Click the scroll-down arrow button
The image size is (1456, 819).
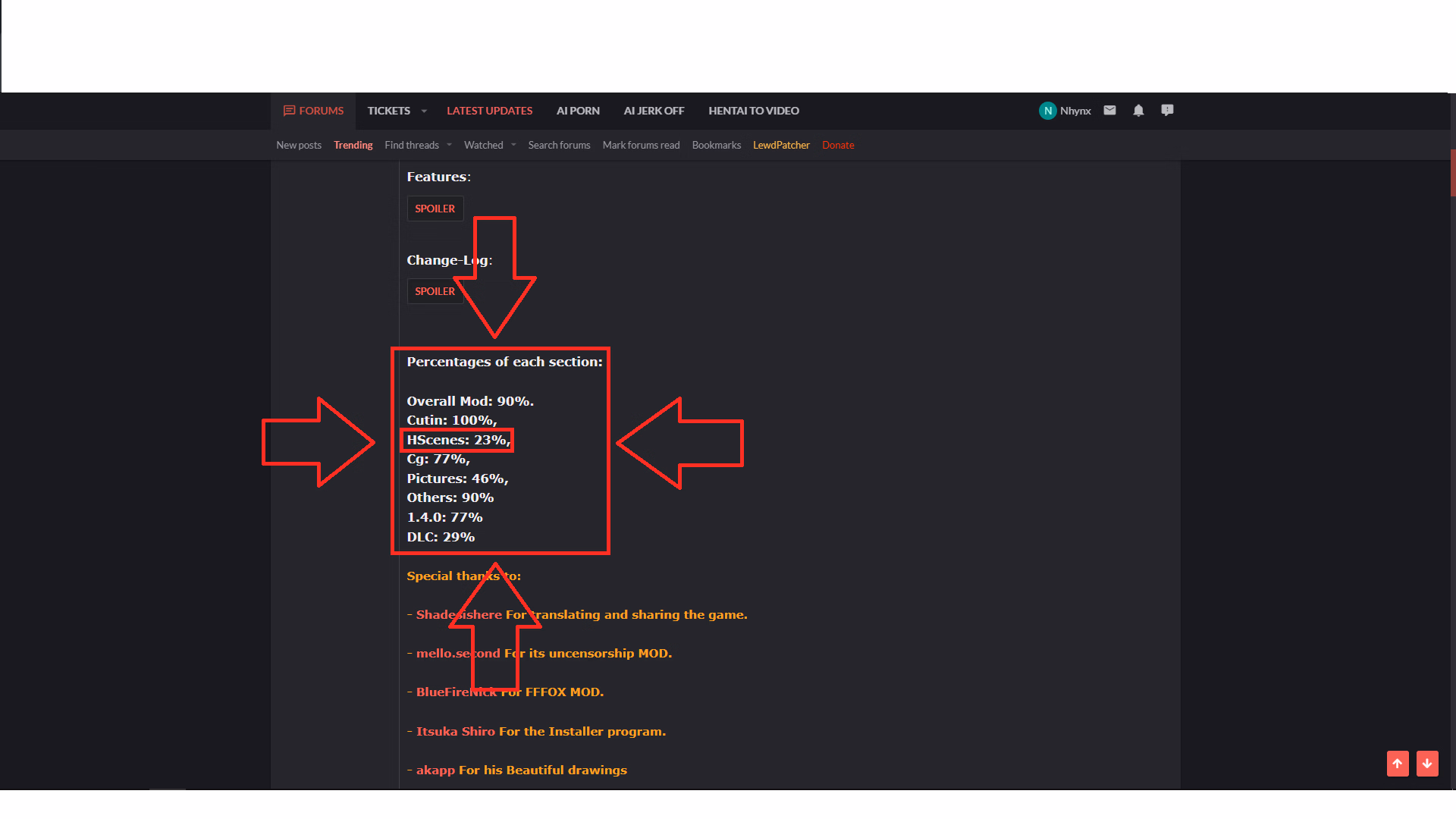[x=1427, y=764]
